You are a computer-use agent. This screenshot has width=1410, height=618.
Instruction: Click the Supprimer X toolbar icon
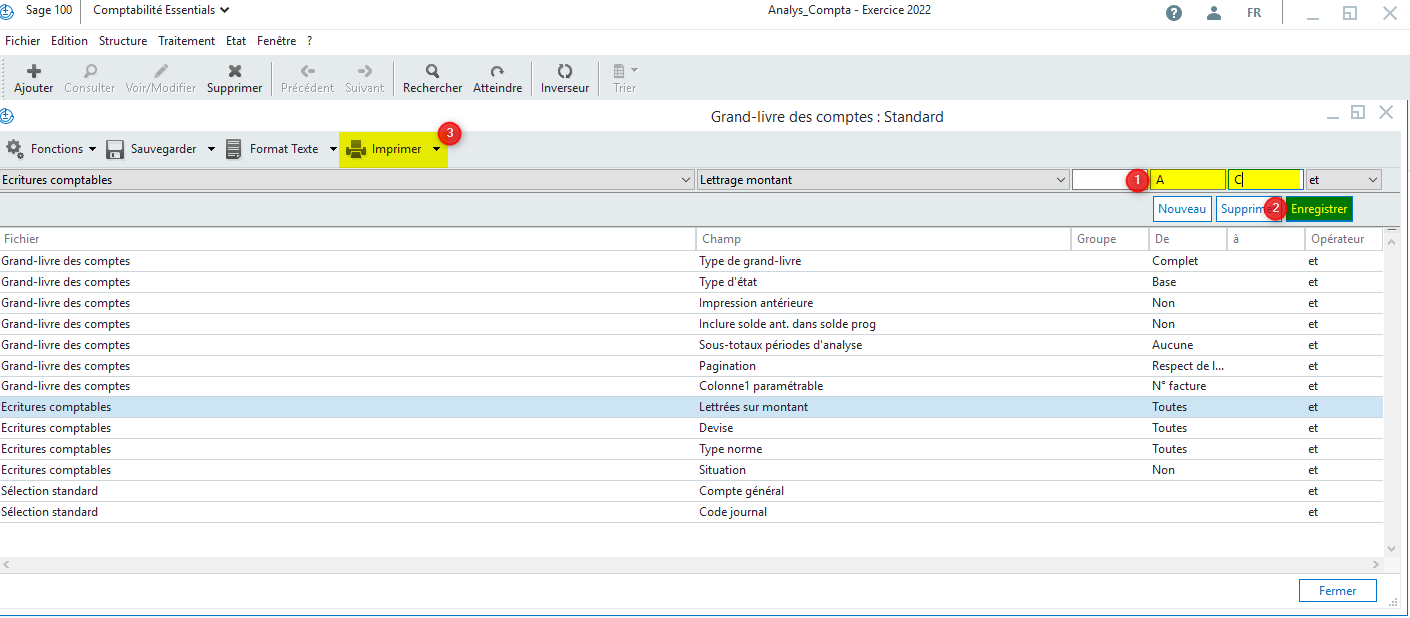tap(234, 72)
